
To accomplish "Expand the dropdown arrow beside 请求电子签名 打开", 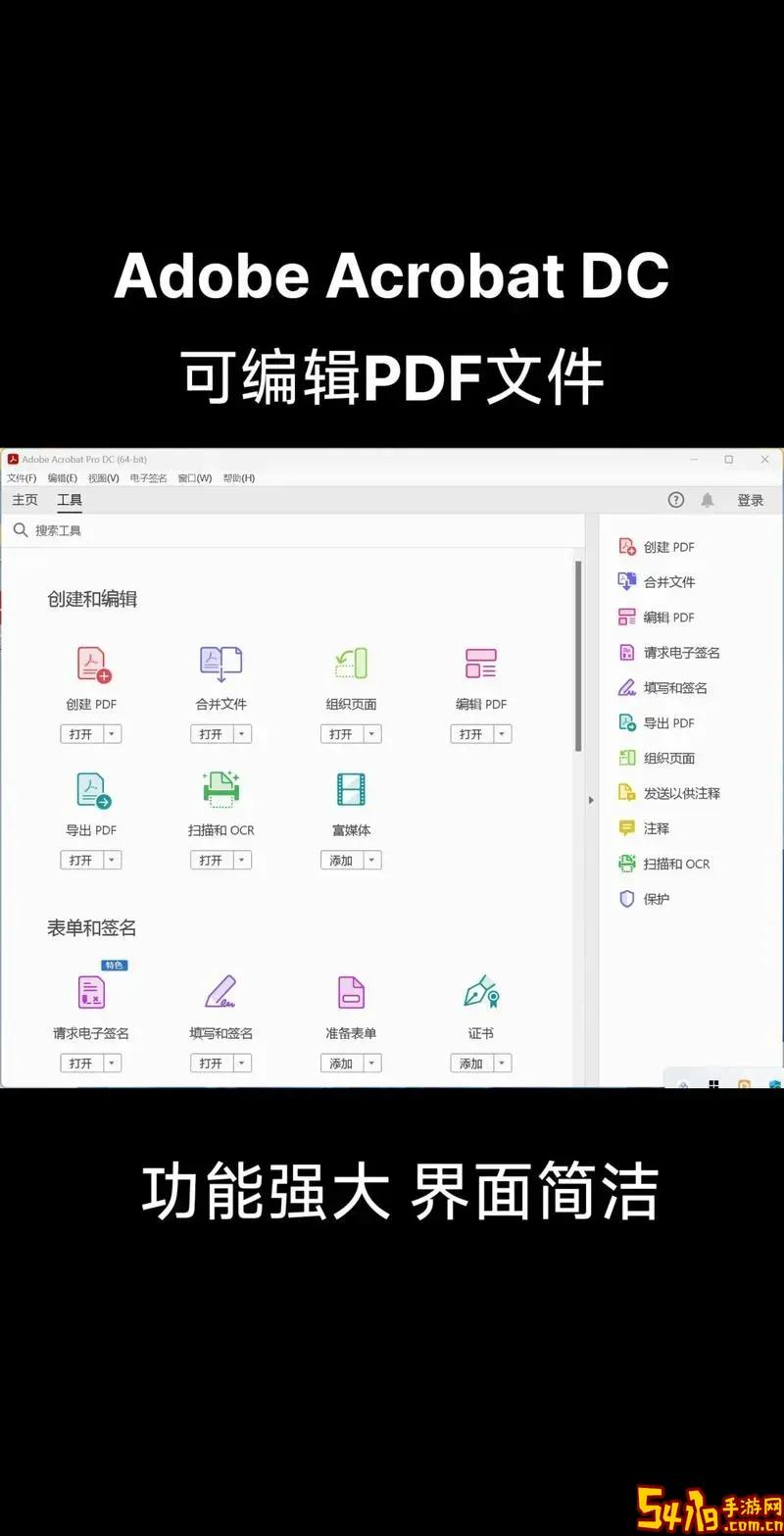I will [x=112, y=1064].
